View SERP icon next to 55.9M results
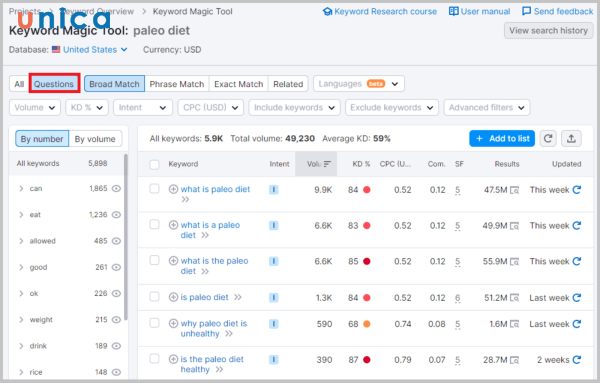 [515, 262]
